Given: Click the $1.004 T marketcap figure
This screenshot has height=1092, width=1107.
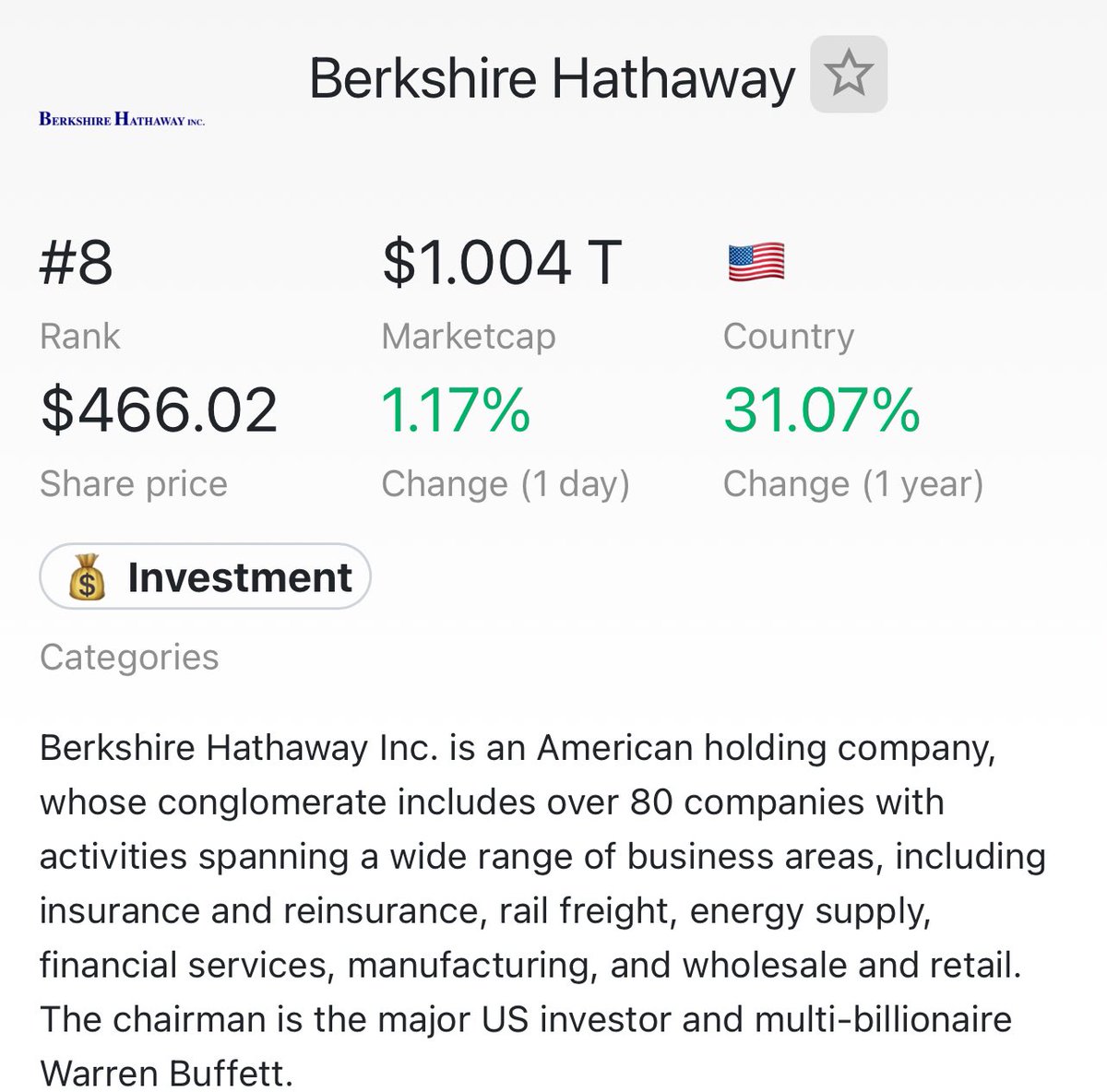Looking at the screenshot, I should click(x=502, y=262).
